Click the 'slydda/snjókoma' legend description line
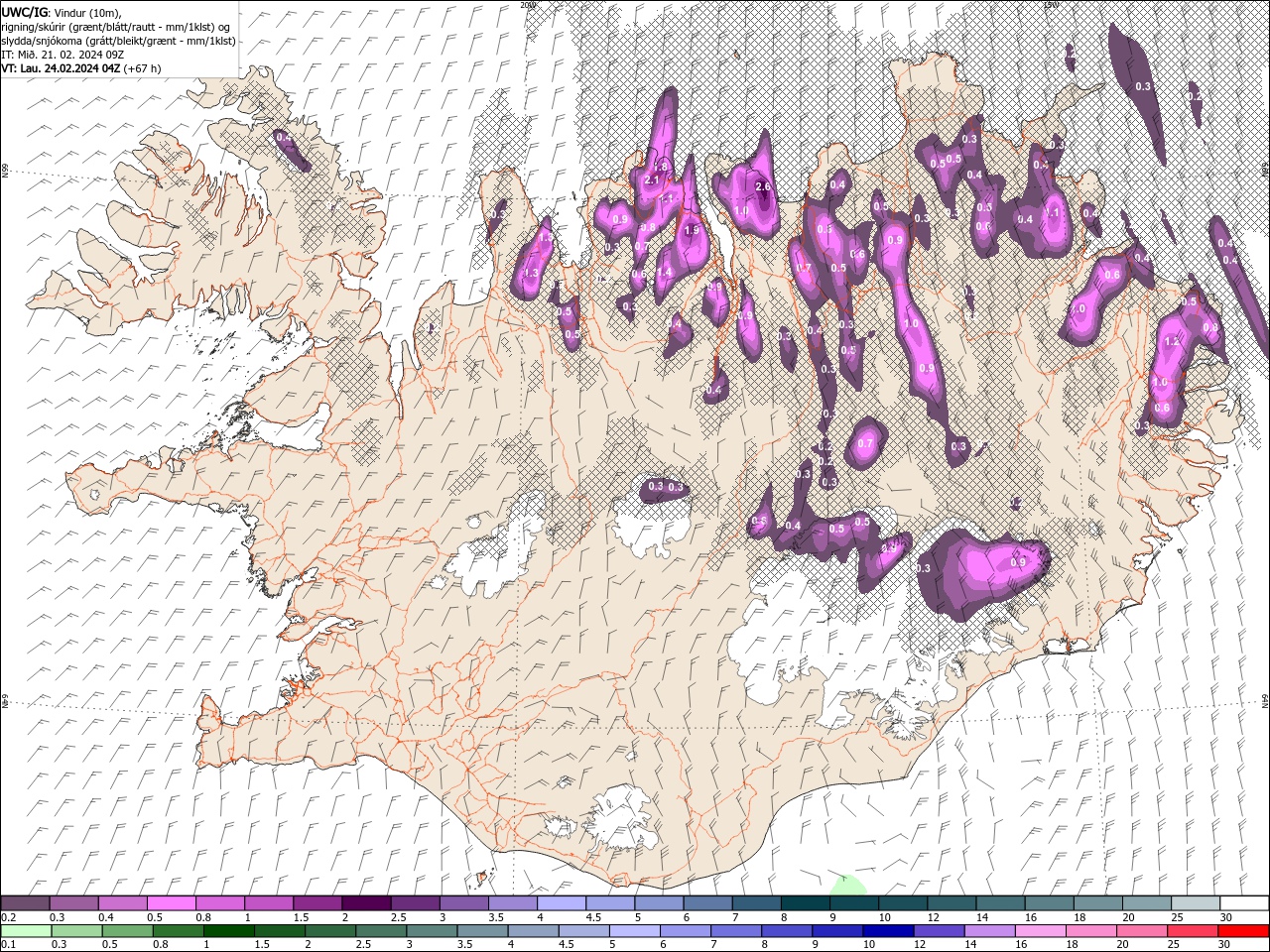Screen dimensions: 1270x952 [x=118, y=40]
